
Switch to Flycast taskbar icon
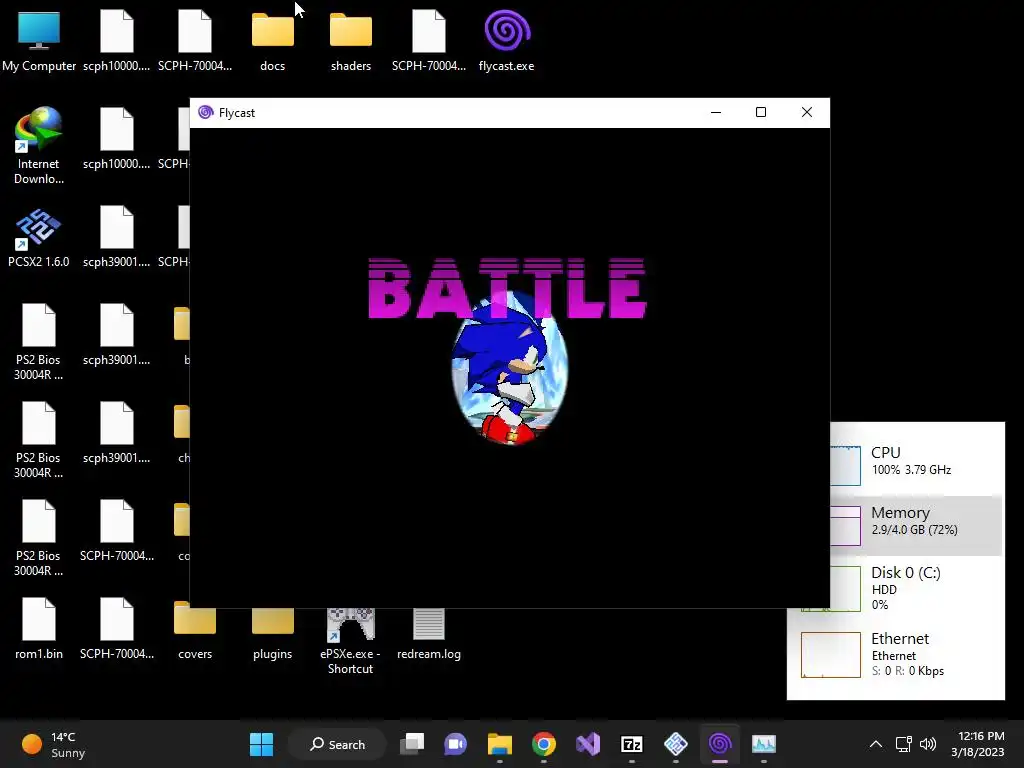(x=720, y=744)
